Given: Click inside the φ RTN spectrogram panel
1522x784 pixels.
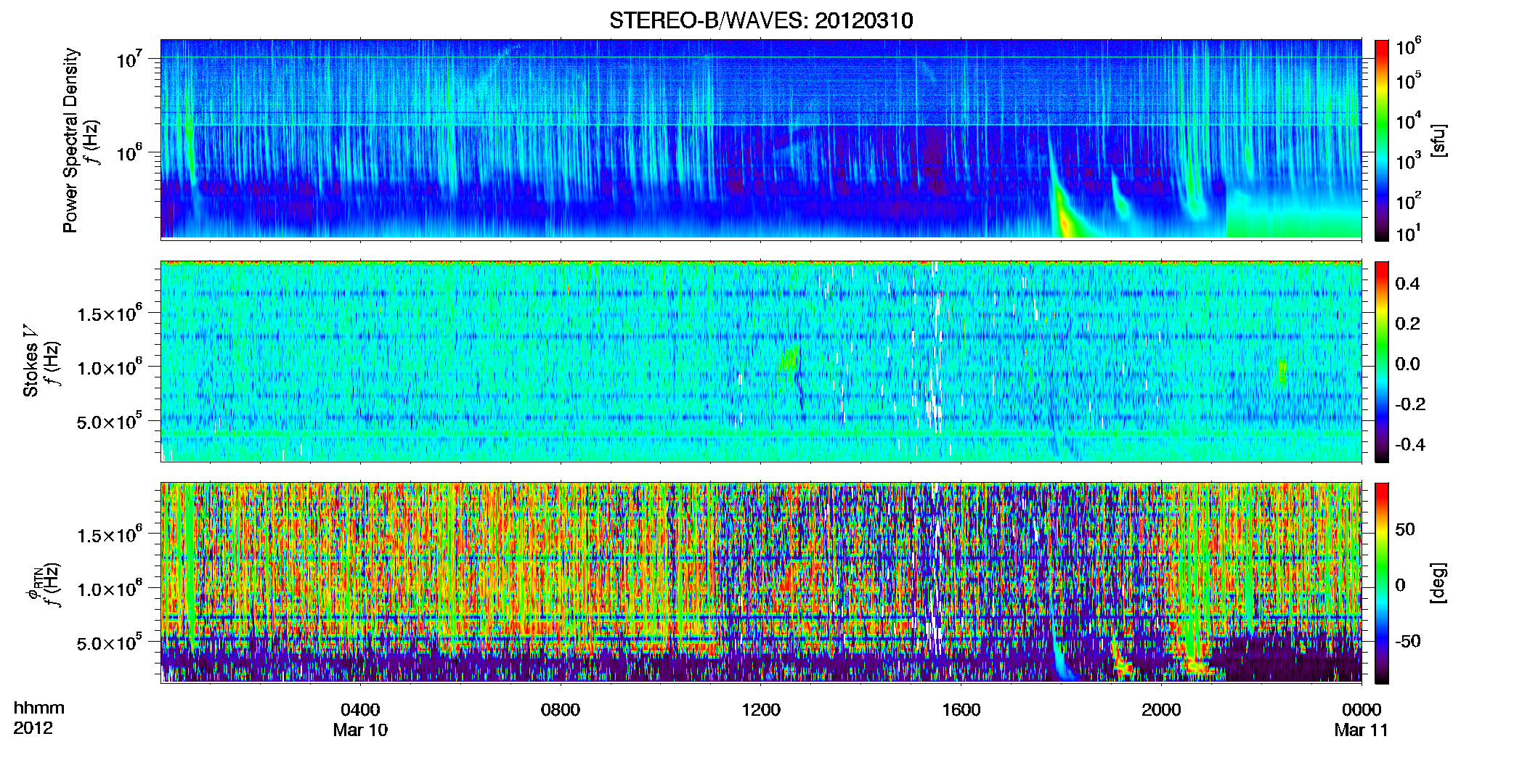Looking at the screenshot, I should pos(761,583).
